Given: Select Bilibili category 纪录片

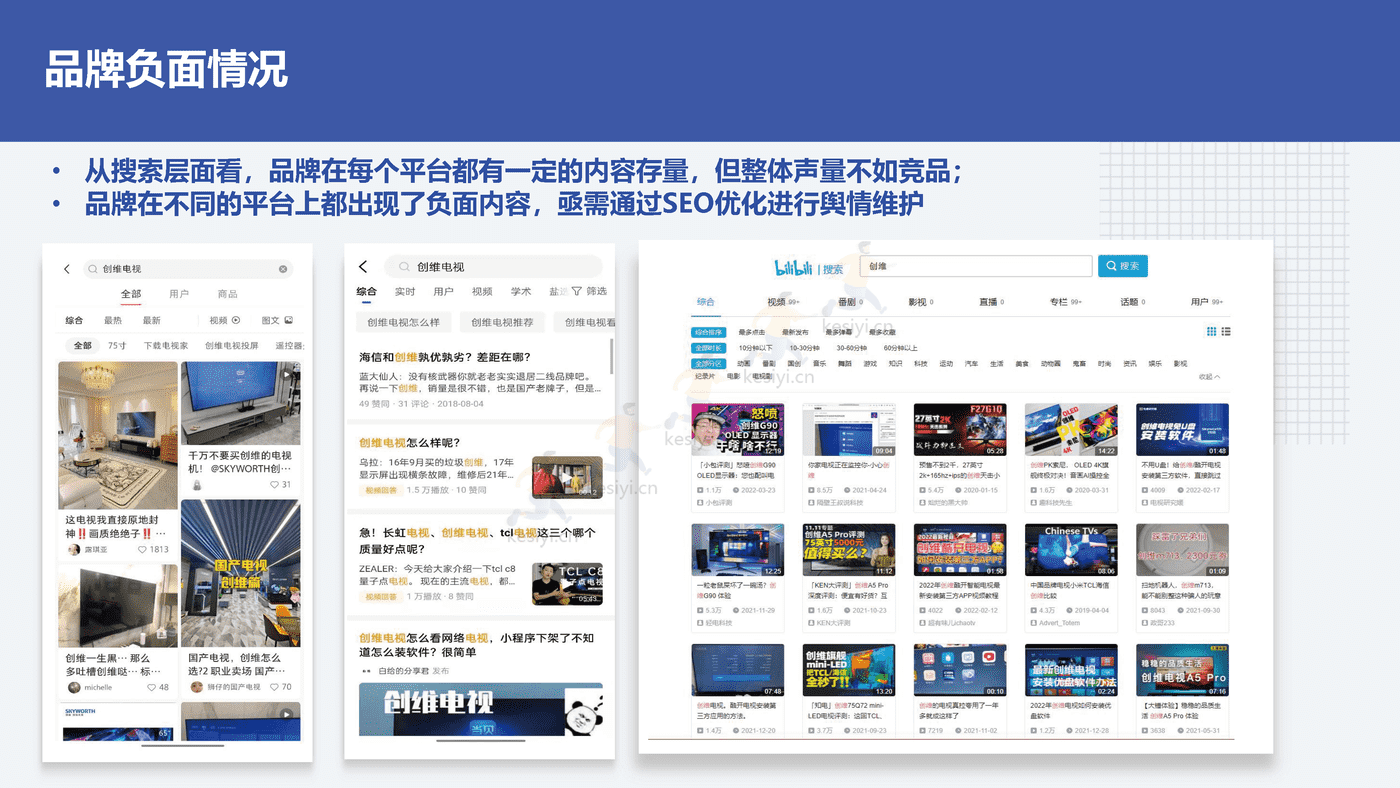Looking at the screenshot, I should pyautogui.click(x=705, y=377).
